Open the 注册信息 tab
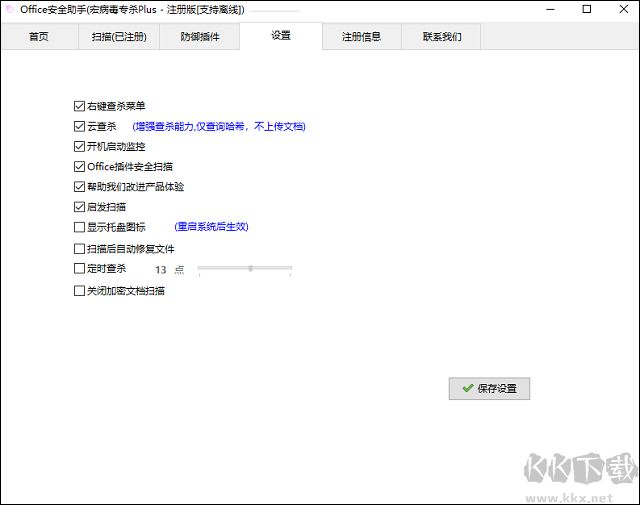This screenshot has width=640, height=505. 362,37
